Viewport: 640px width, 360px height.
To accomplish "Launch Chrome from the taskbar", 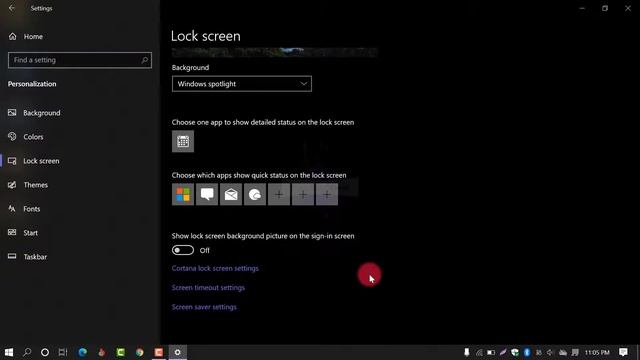I will pos(140,352).
